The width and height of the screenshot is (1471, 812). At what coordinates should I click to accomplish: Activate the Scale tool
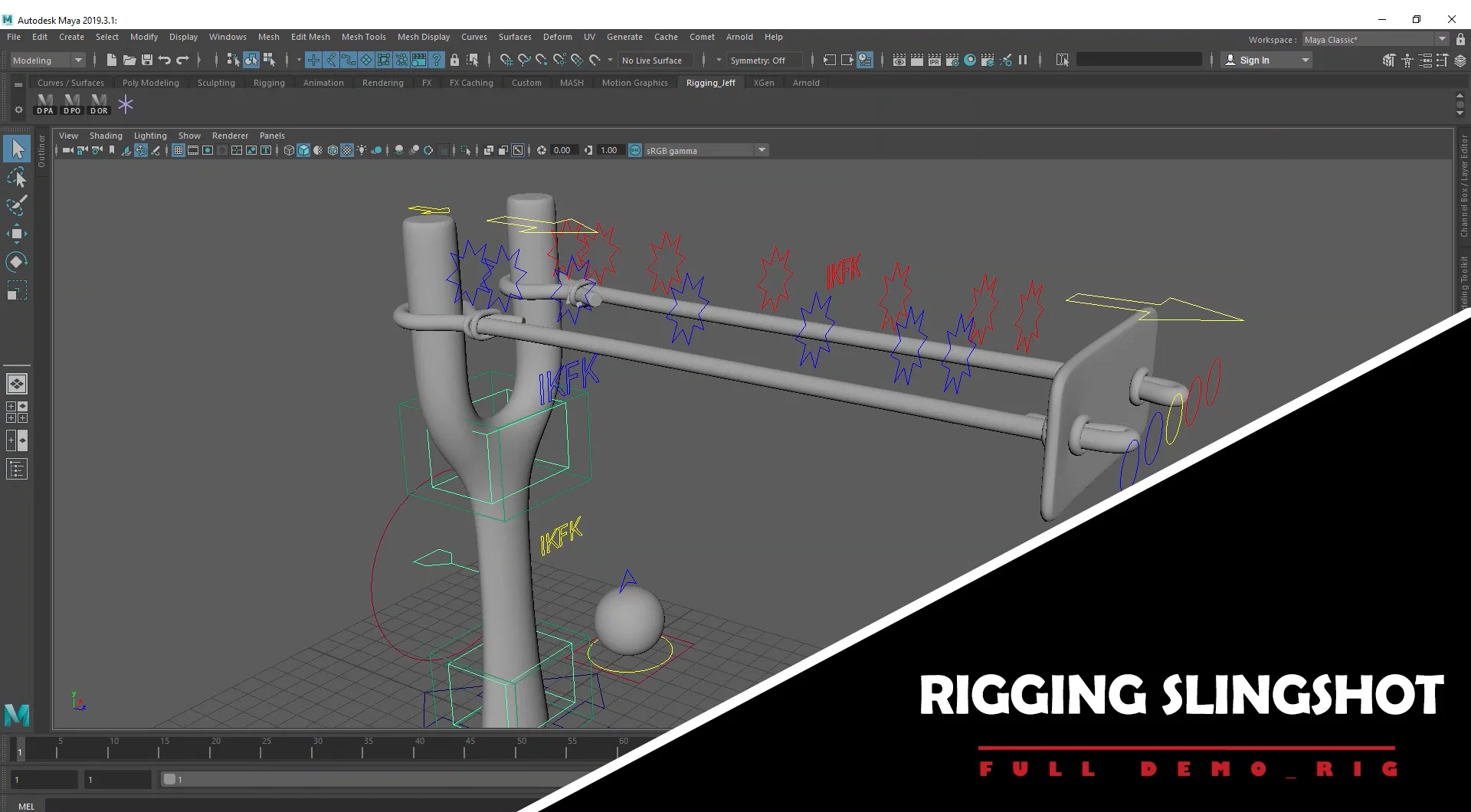[17, 290]
